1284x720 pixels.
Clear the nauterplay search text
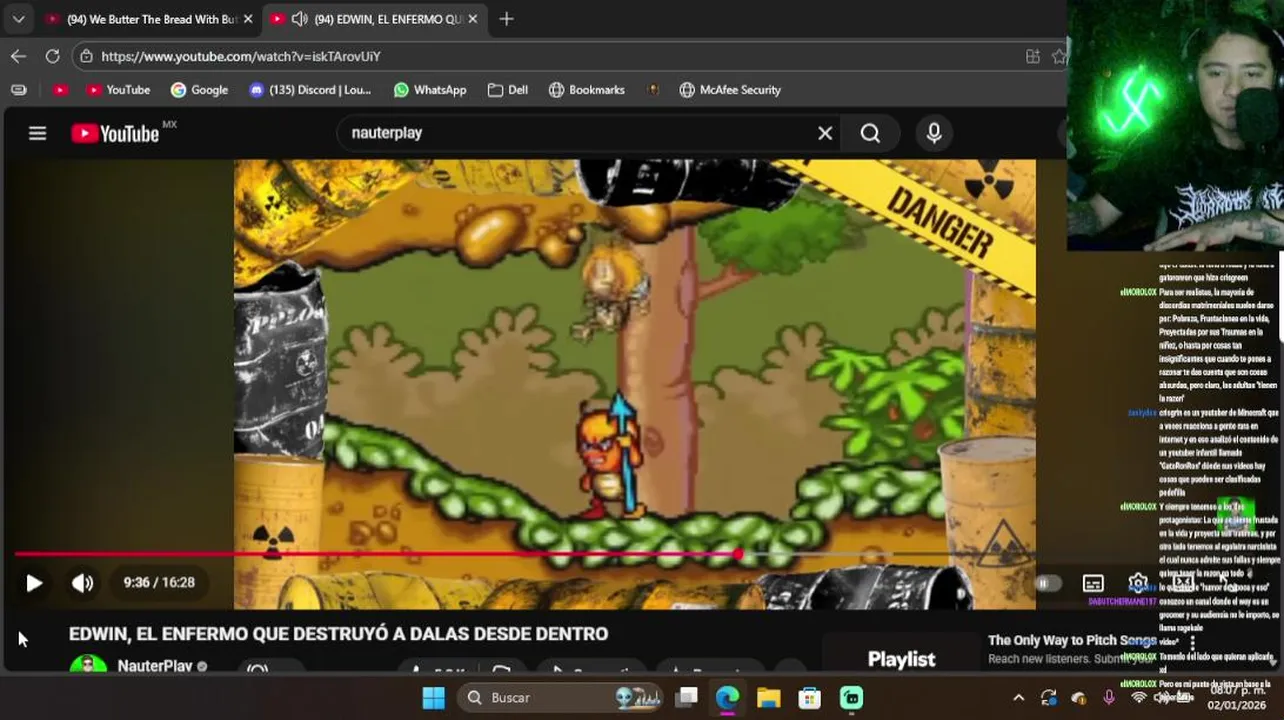click(825, 133)
